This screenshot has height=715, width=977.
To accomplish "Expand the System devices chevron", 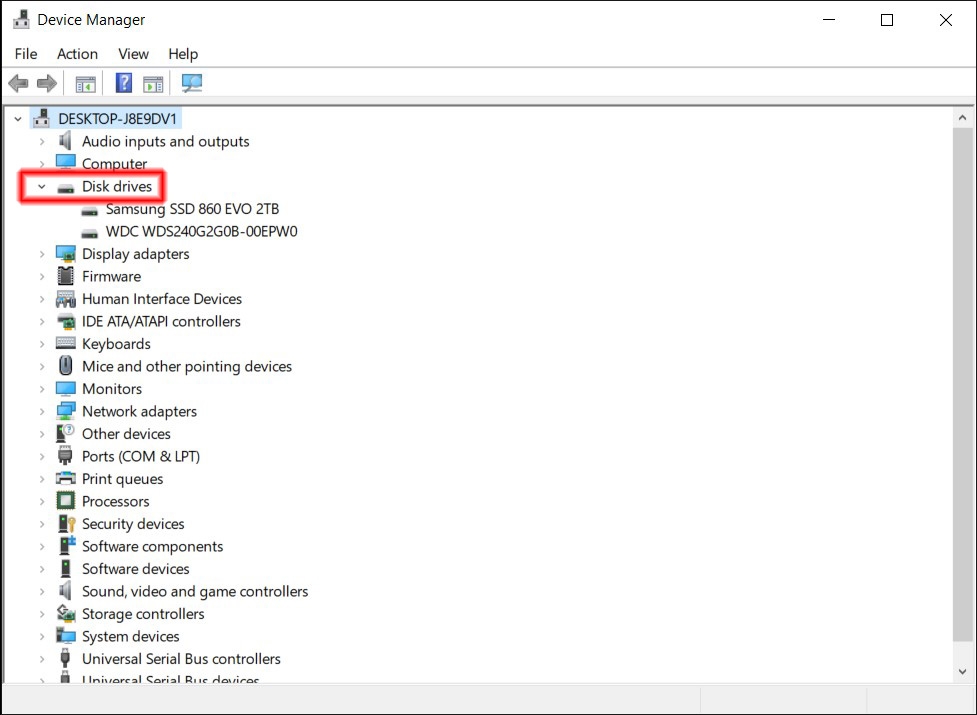I will tap(42, 637).
